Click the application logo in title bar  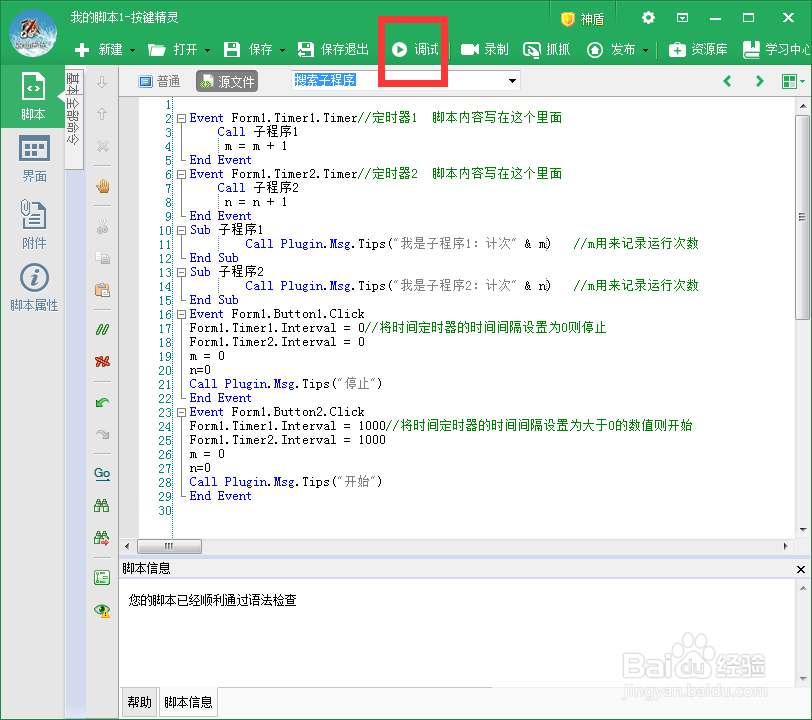click(33, 33)
